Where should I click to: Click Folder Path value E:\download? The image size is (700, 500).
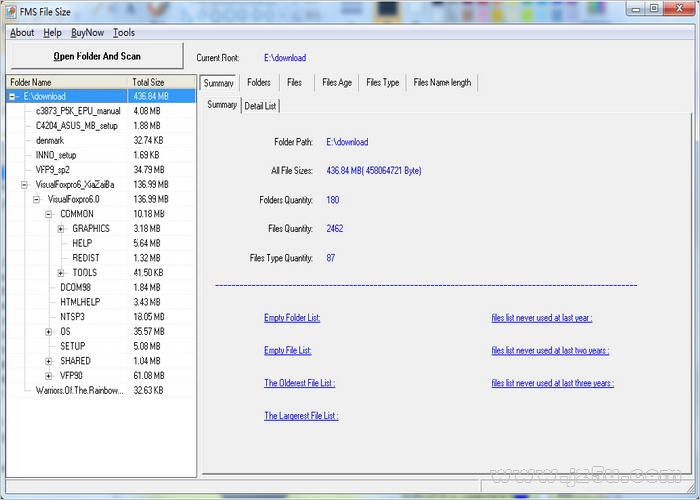click(347, 142)
